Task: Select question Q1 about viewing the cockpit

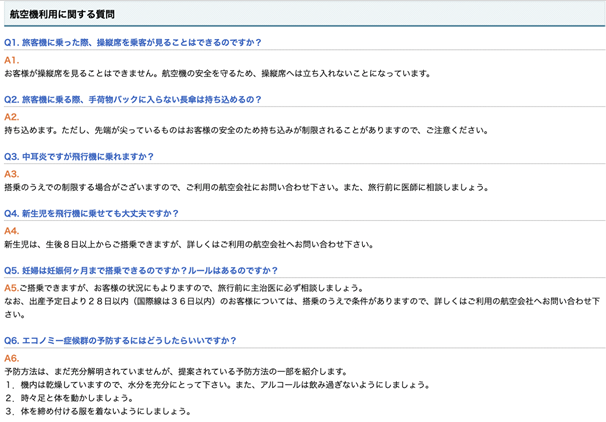Action: pyautogui.click(x=133, y=43)
